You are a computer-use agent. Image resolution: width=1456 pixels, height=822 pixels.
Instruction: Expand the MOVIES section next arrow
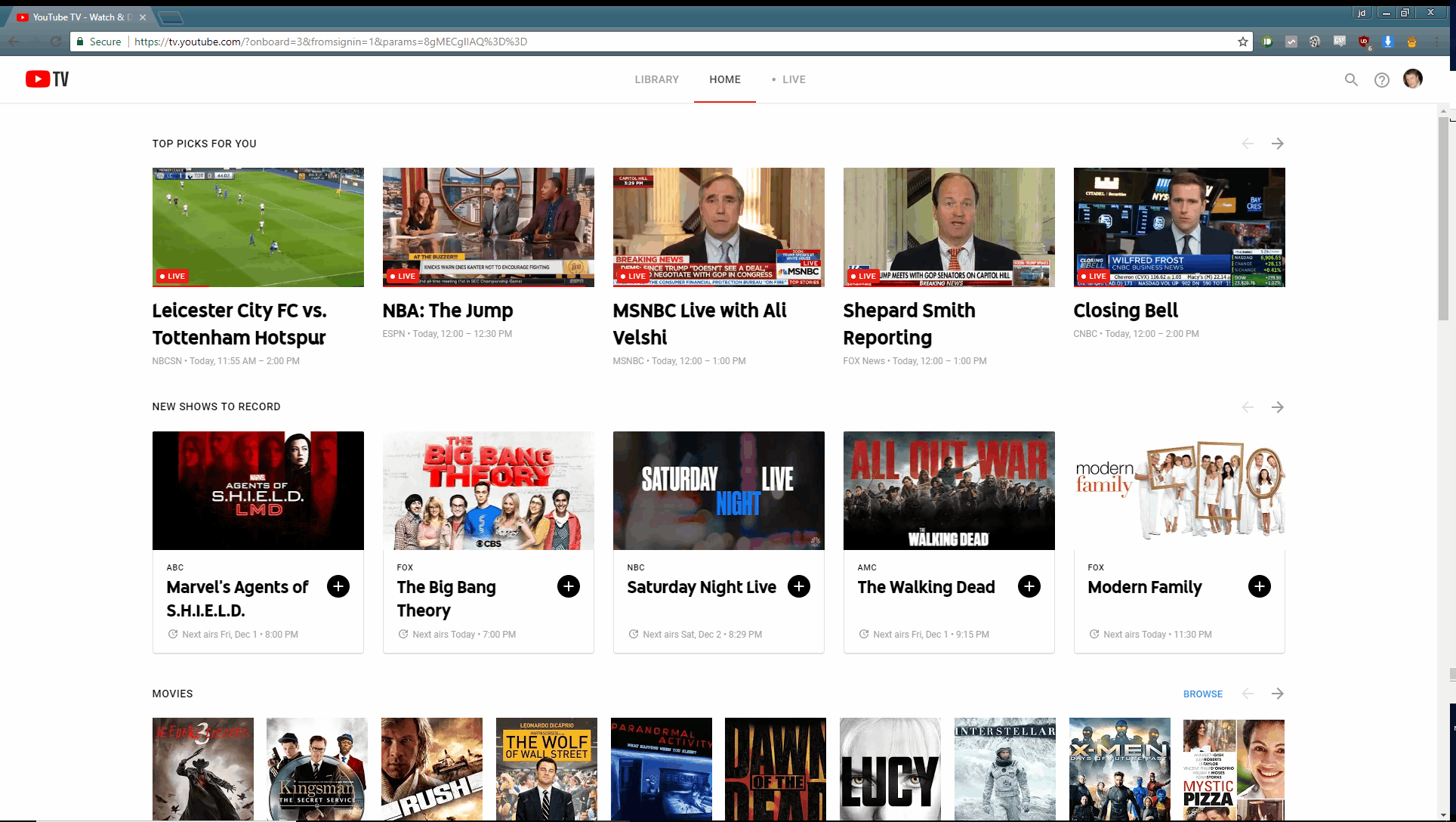tap(1278, 693)
